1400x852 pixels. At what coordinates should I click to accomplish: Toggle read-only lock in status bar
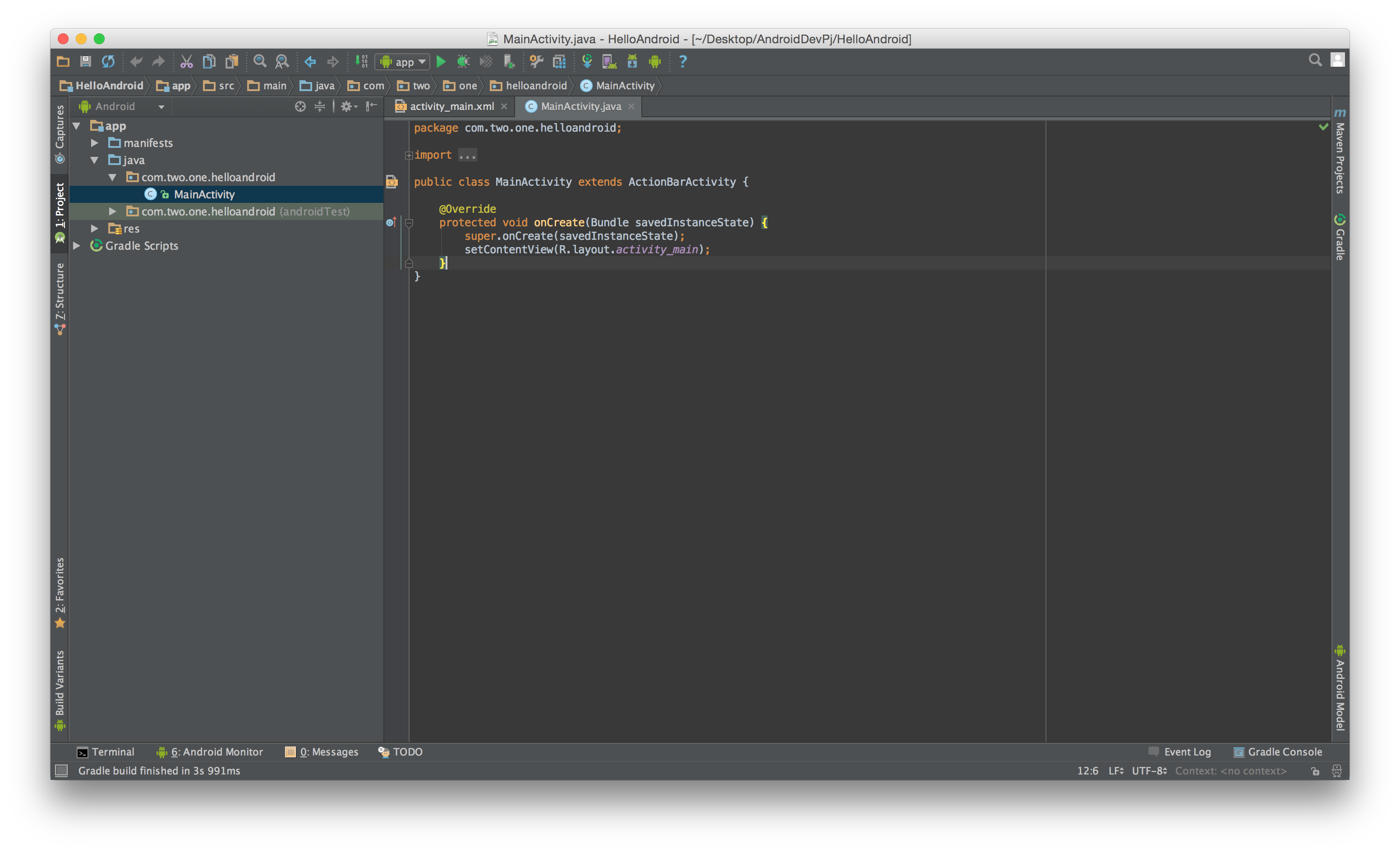point(1315,771)
